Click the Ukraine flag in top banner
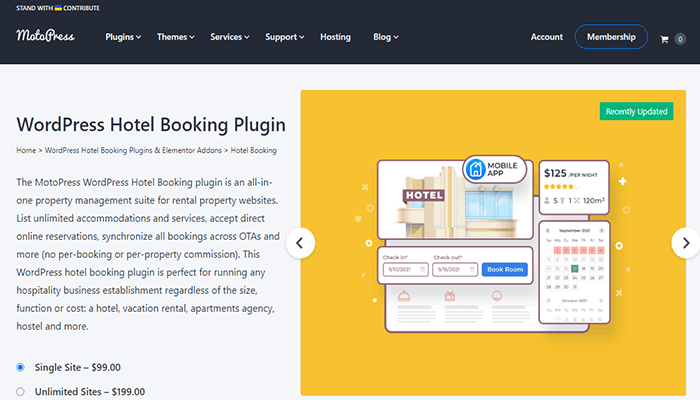Screen dimensions: 700x400 [59, 8]
